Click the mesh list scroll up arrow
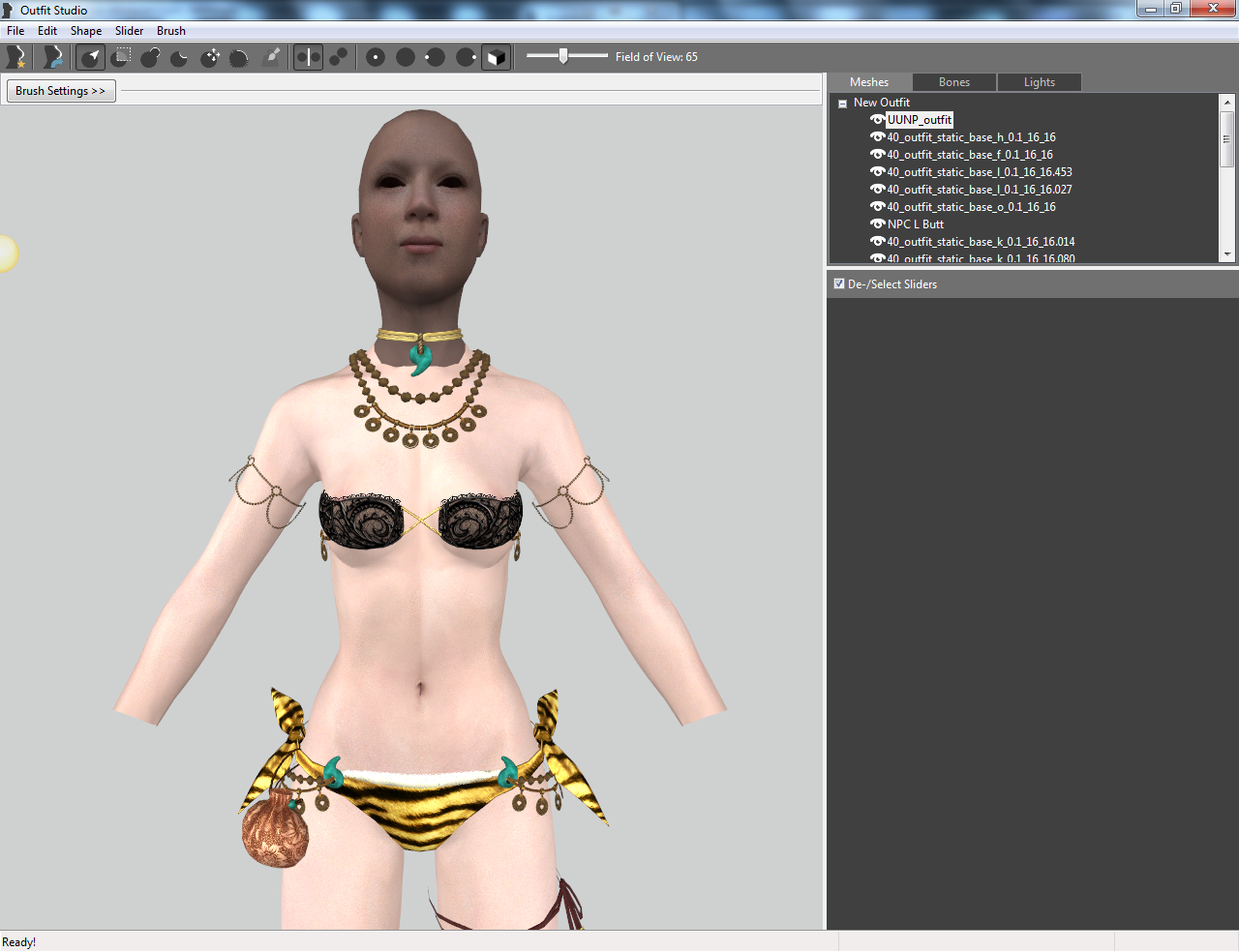This screenshot has width=1239, height=952. 1227,102
